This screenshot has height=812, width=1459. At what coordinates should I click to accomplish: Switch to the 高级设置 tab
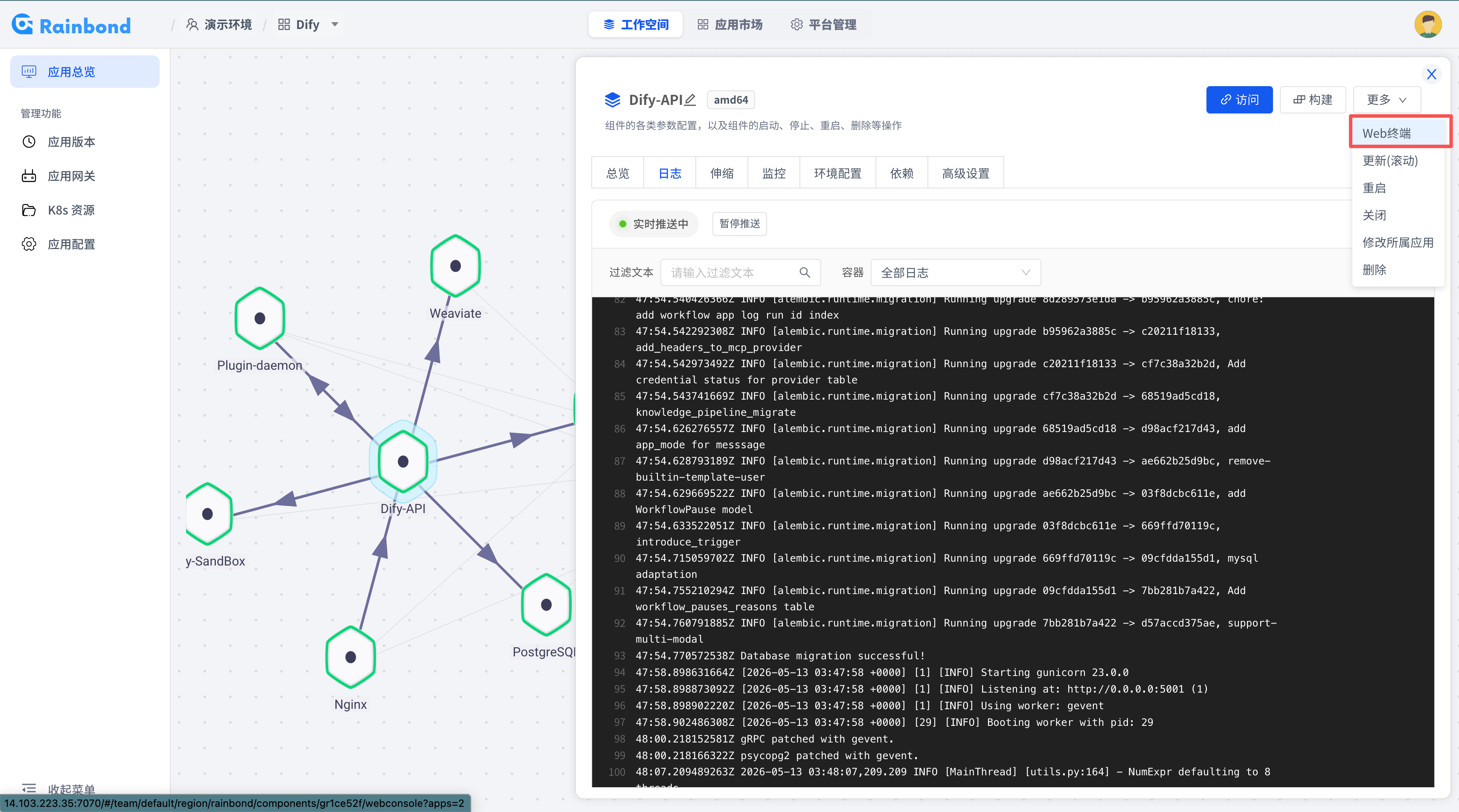[966, 173]
